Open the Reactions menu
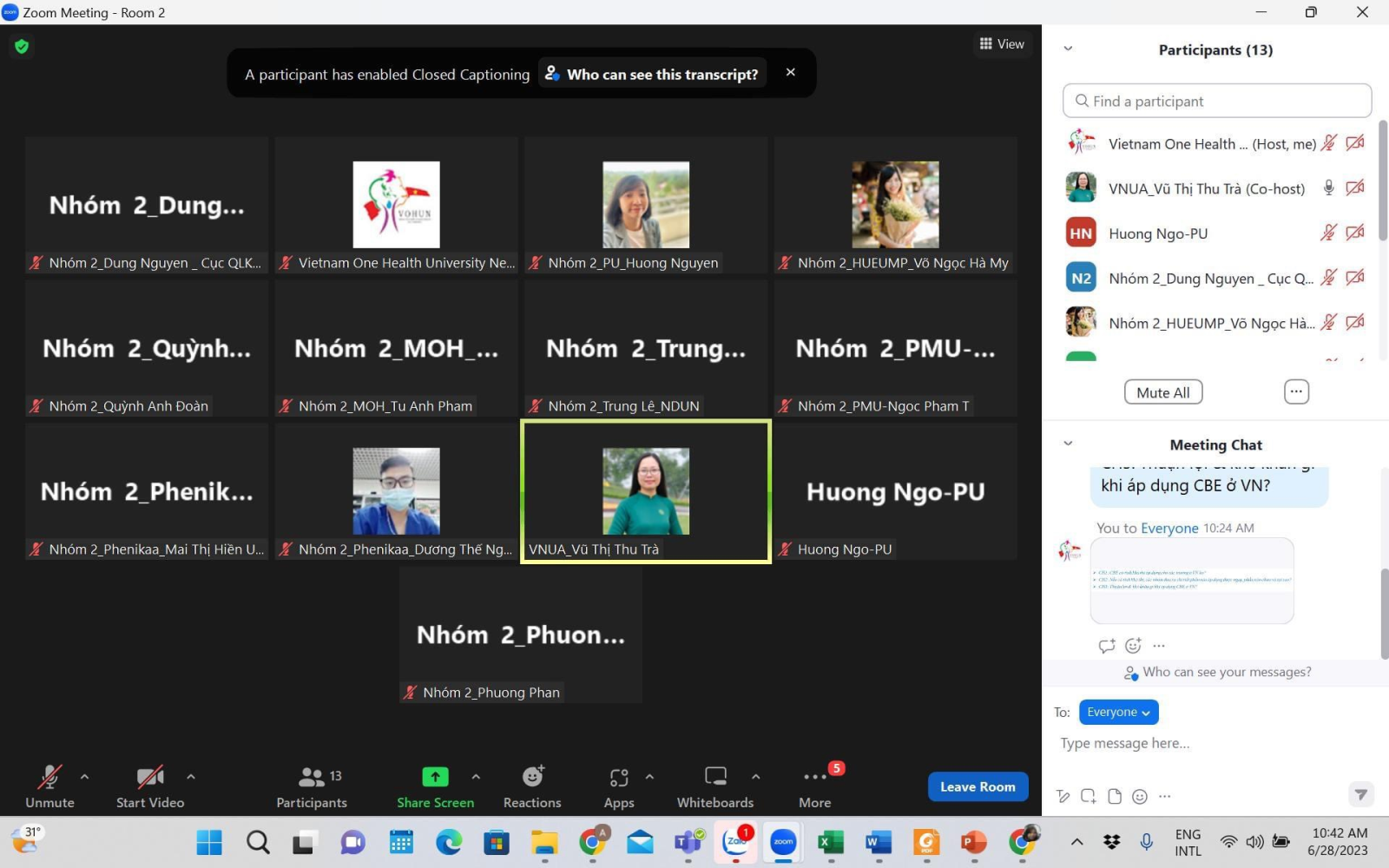The height and width of the screenshot is (868, 1389). 532,786
